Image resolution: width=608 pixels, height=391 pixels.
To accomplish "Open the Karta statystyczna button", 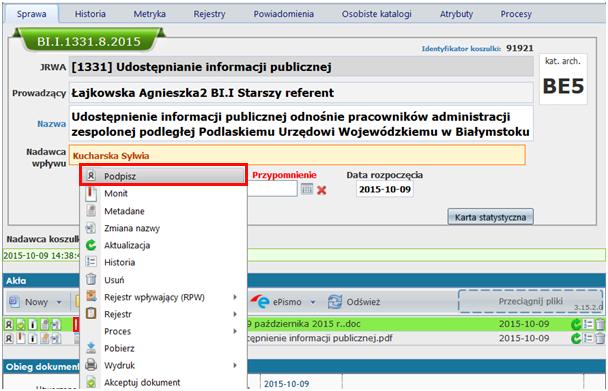I will point(491,217).
